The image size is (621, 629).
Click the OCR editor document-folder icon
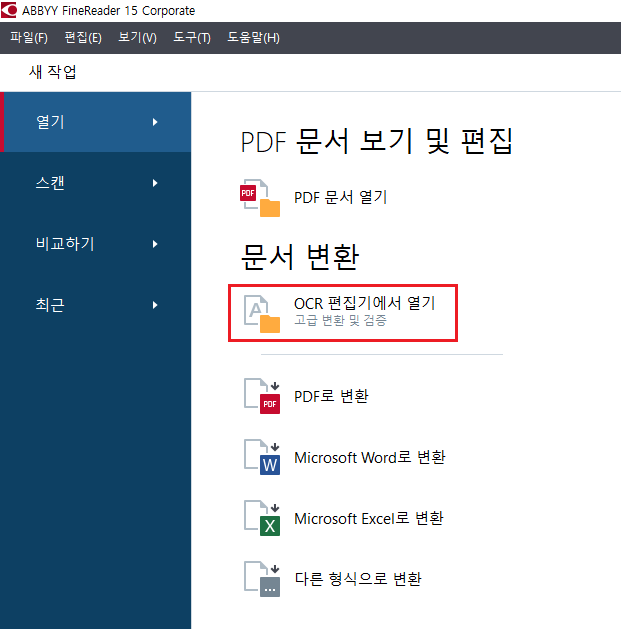click(x=262, y=314)
